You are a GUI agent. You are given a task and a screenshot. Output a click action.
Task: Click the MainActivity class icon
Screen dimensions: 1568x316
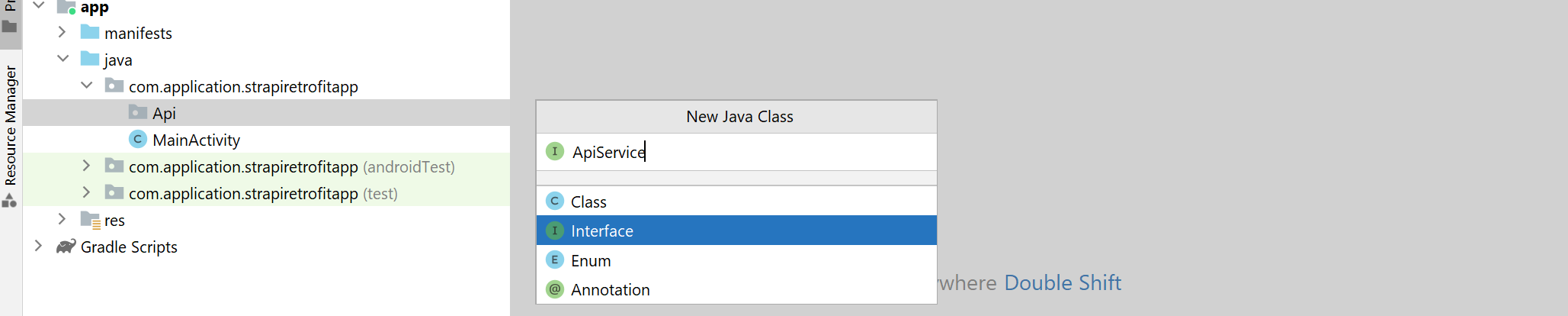tap(138, 140)
